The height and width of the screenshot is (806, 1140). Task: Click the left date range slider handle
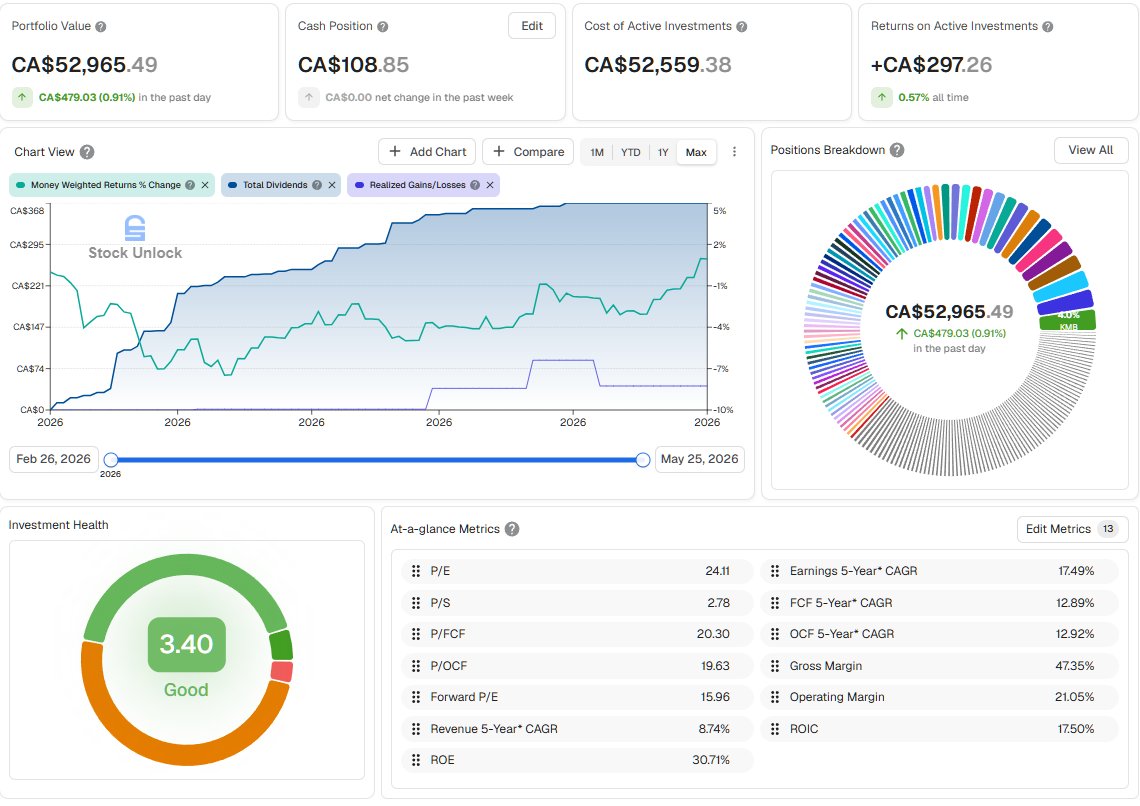tap(111, 460)
